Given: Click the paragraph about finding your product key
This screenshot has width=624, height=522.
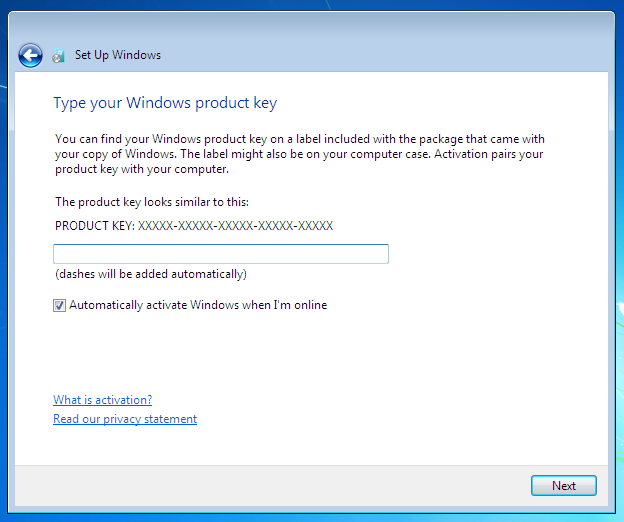Looking at the screenshot, I should [x=300, y=154].
